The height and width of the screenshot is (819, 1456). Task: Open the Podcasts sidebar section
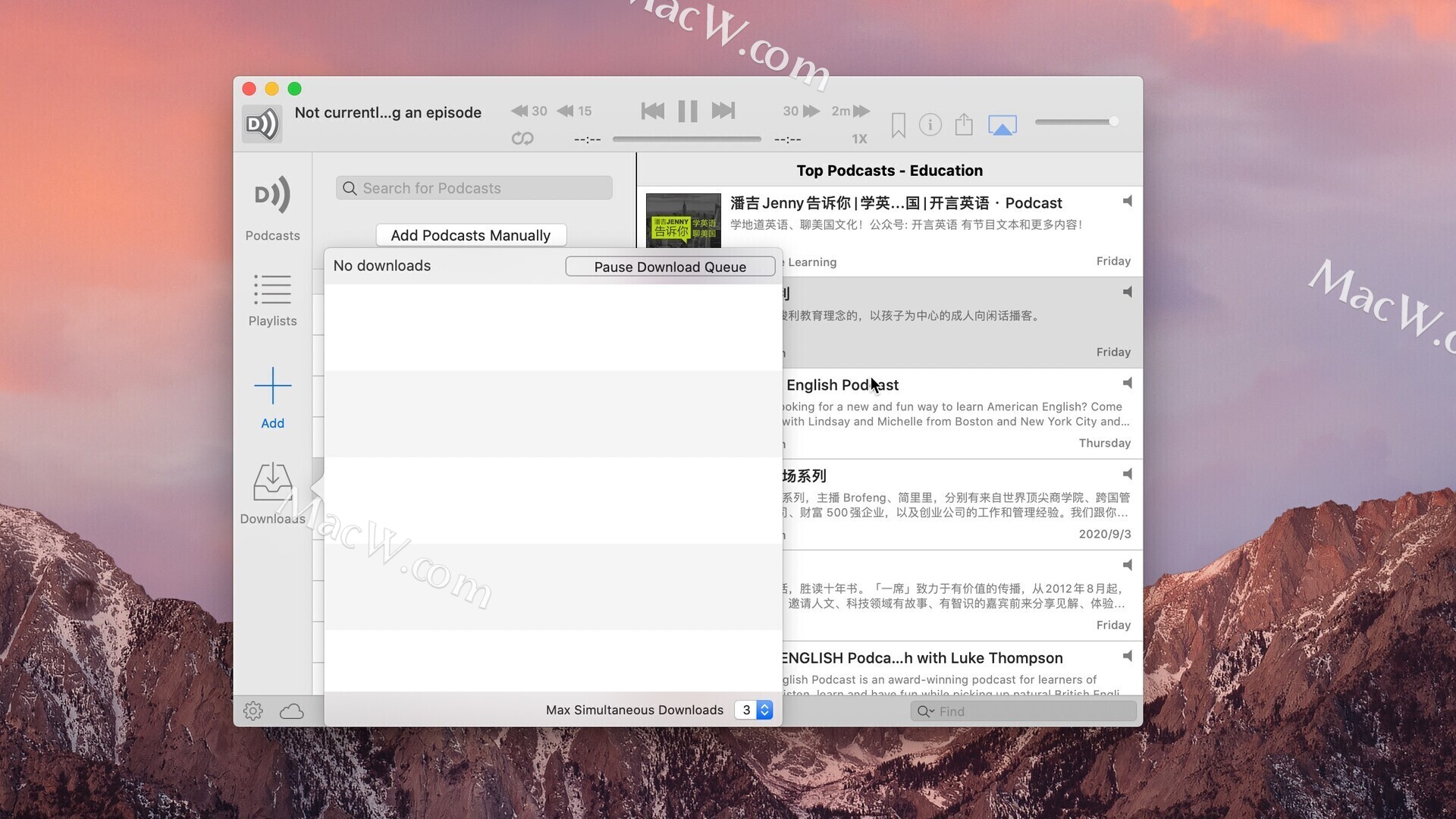click(x=272, y=209)
